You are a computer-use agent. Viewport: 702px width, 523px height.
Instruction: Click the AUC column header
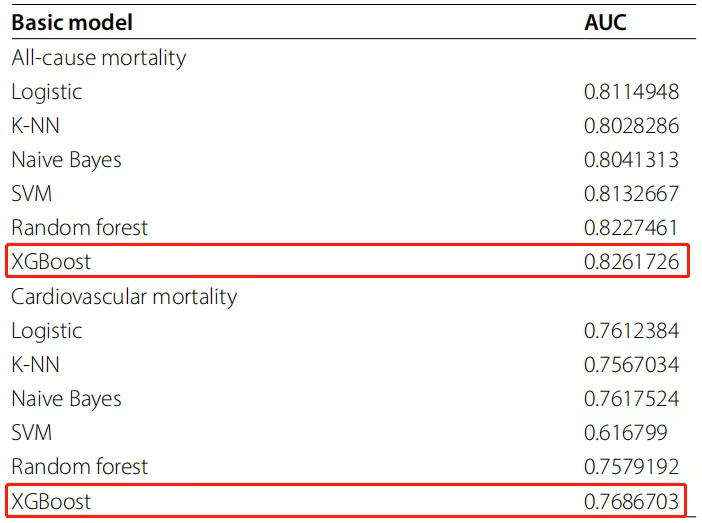605,22
